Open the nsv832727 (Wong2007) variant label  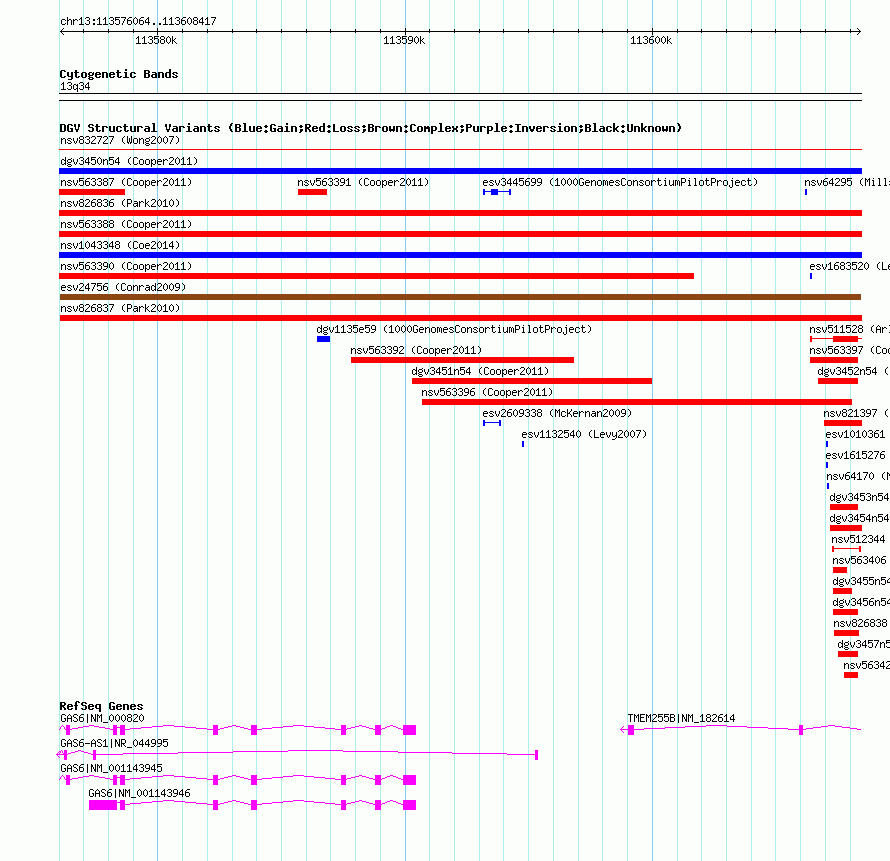point(120,140)
